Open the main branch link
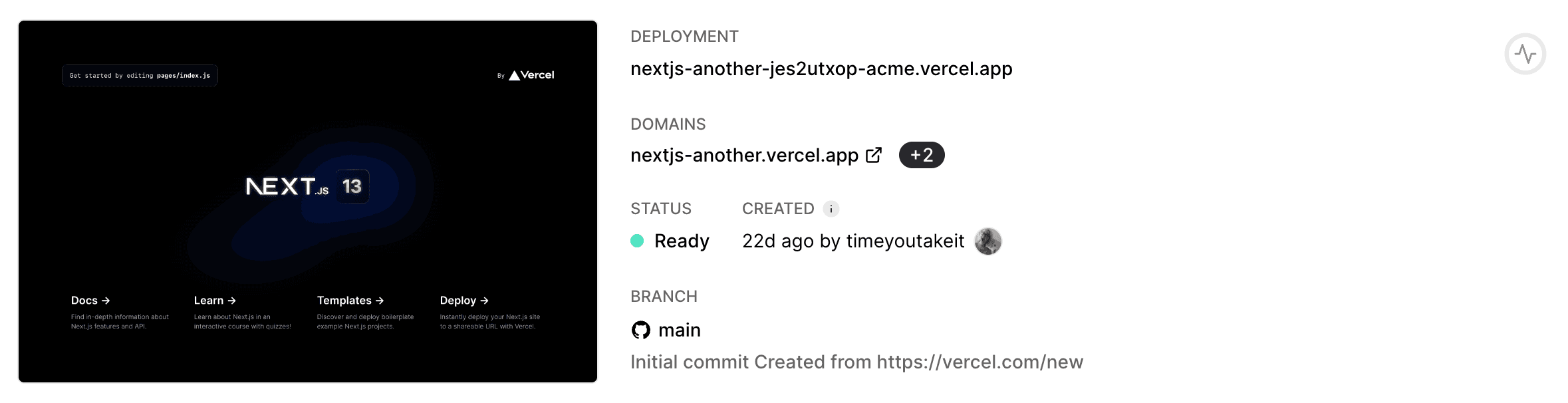 click(x=679, y=330)
